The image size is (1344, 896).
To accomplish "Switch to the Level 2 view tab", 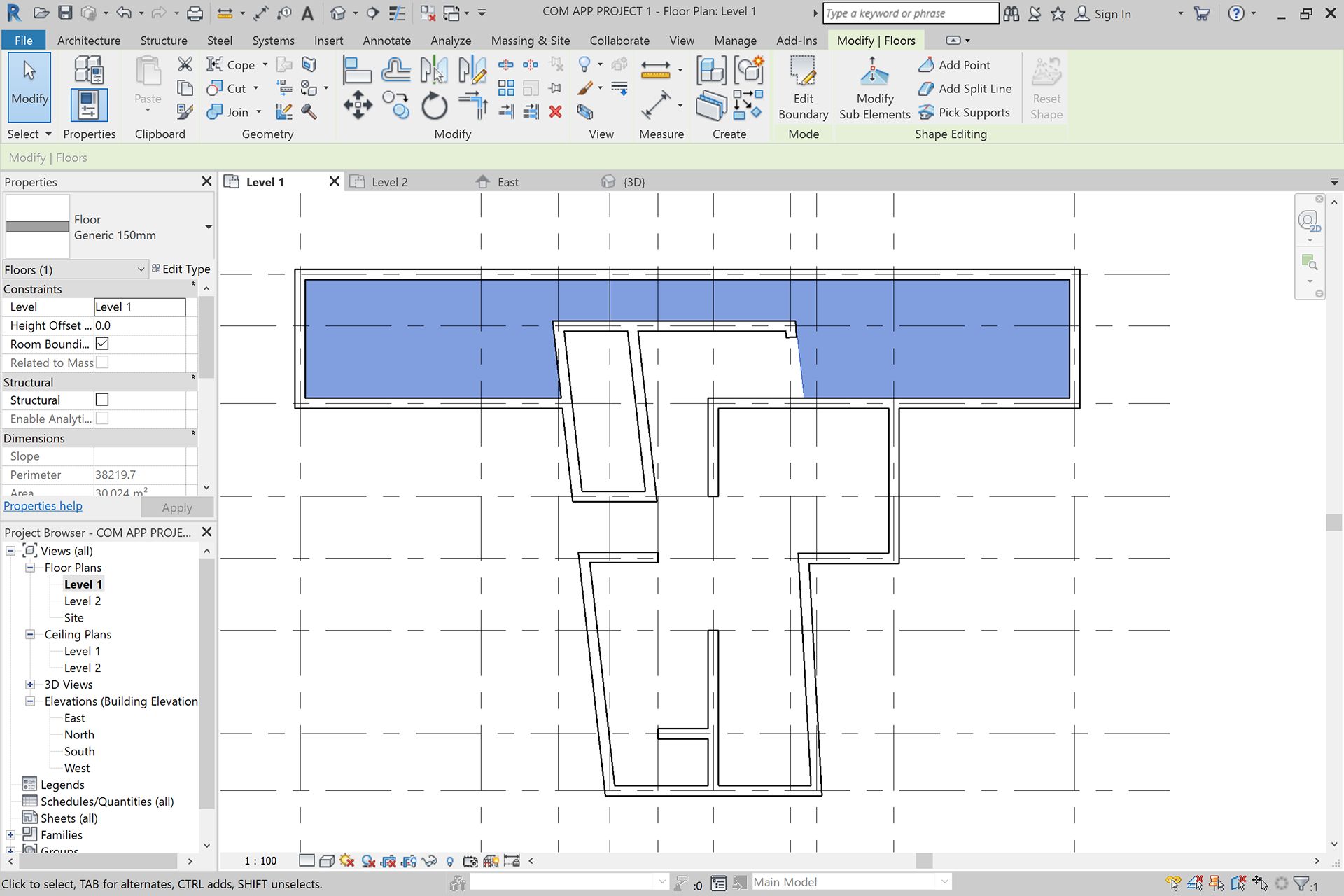I will pos(389,182).
